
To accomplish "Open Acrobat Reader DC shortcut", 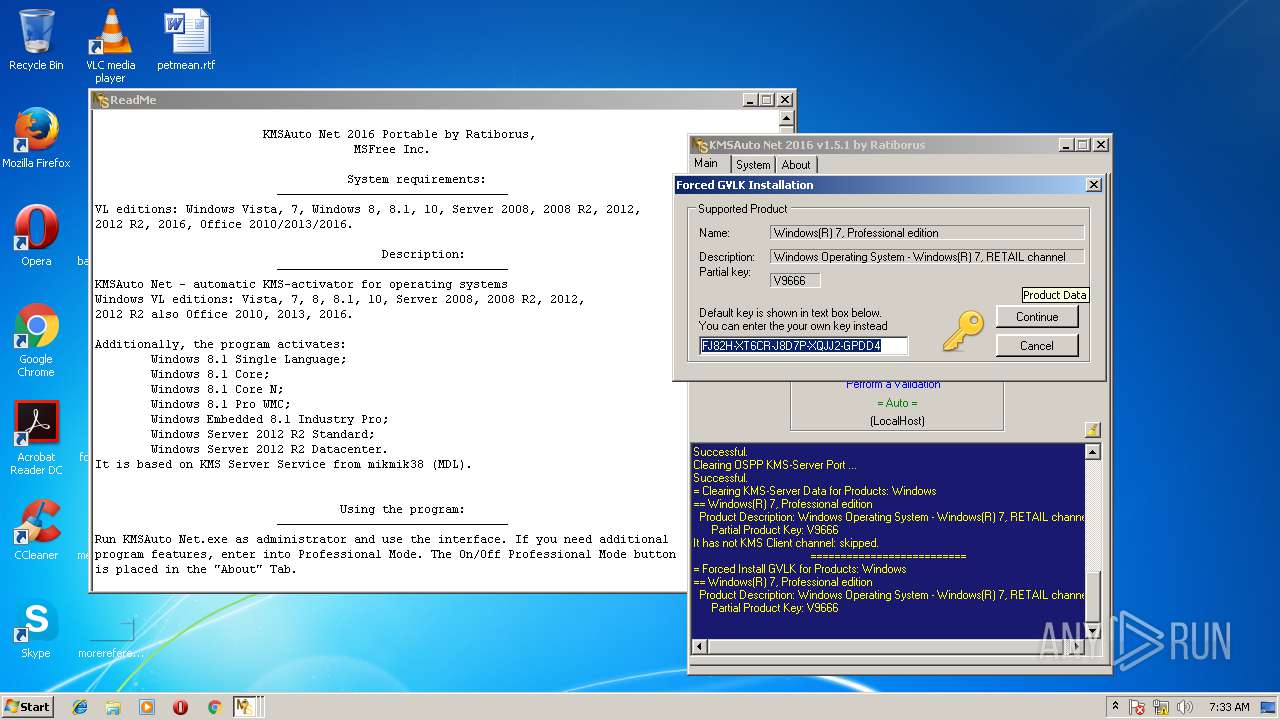I will click(x=36, y=438).
